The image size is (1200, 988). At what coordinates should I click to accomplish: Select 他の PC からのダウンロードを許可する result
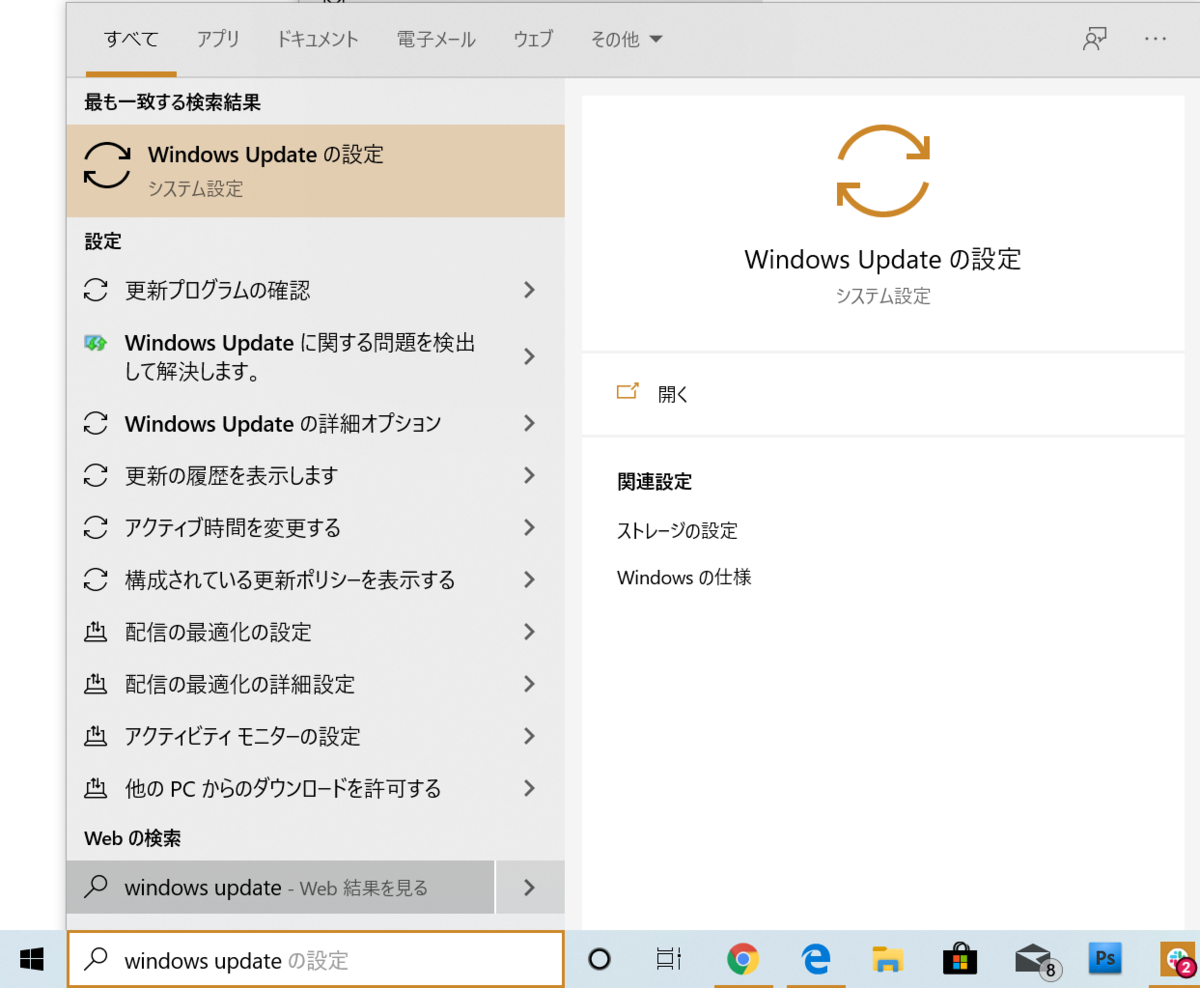click(315, 788)
